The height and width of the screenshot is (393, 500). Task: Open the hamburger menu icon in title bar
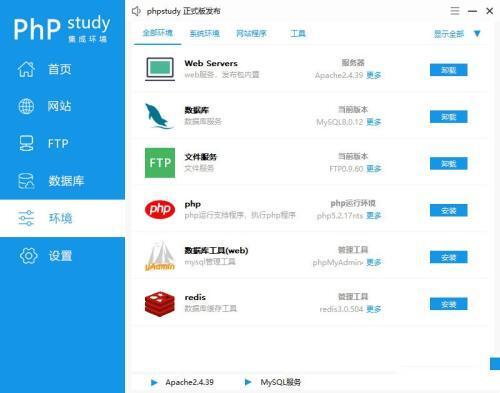click(455, 11)
